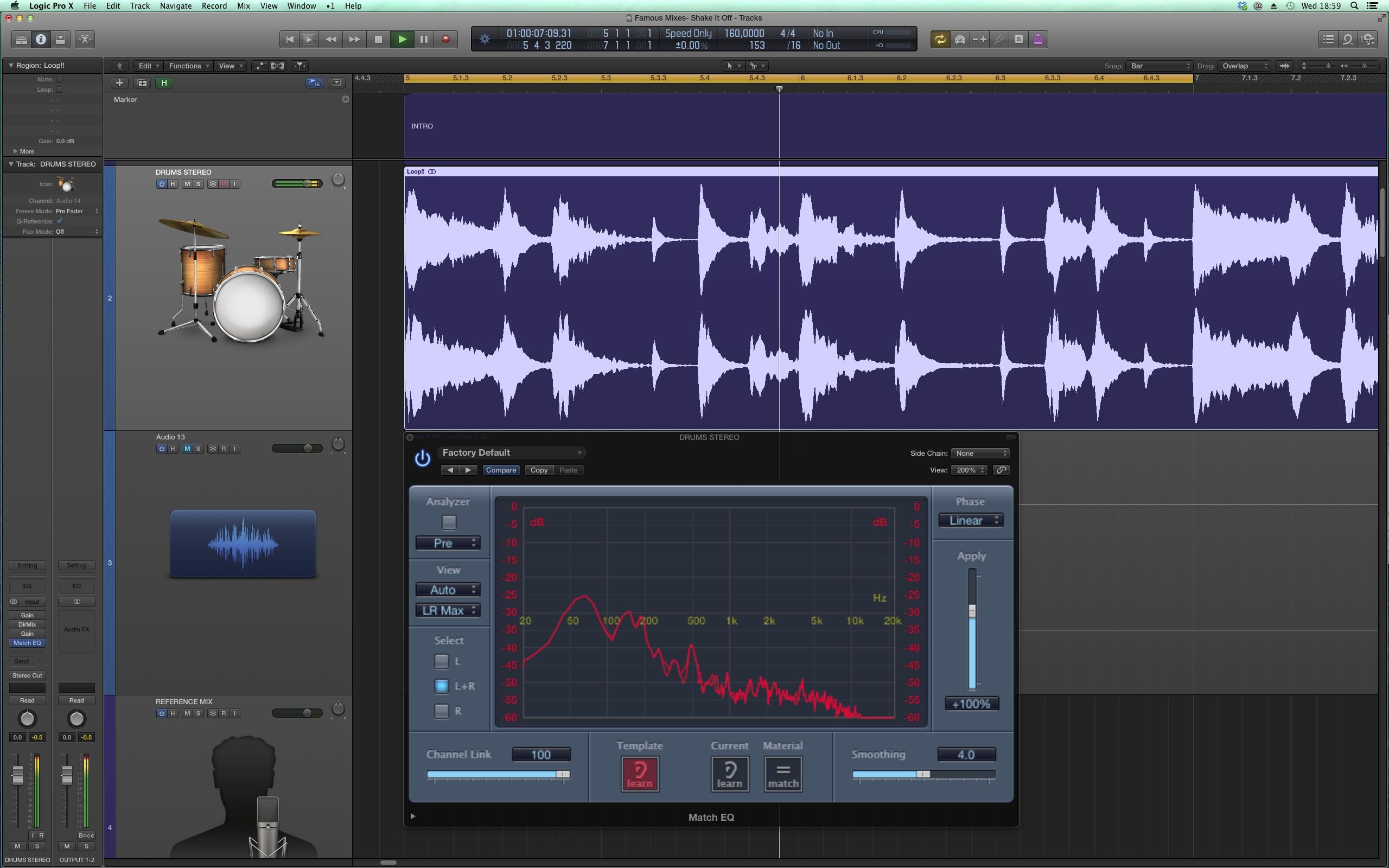
Task: Start recording with the red Record button
Action: pyautogui.click(x=445, y=39)
